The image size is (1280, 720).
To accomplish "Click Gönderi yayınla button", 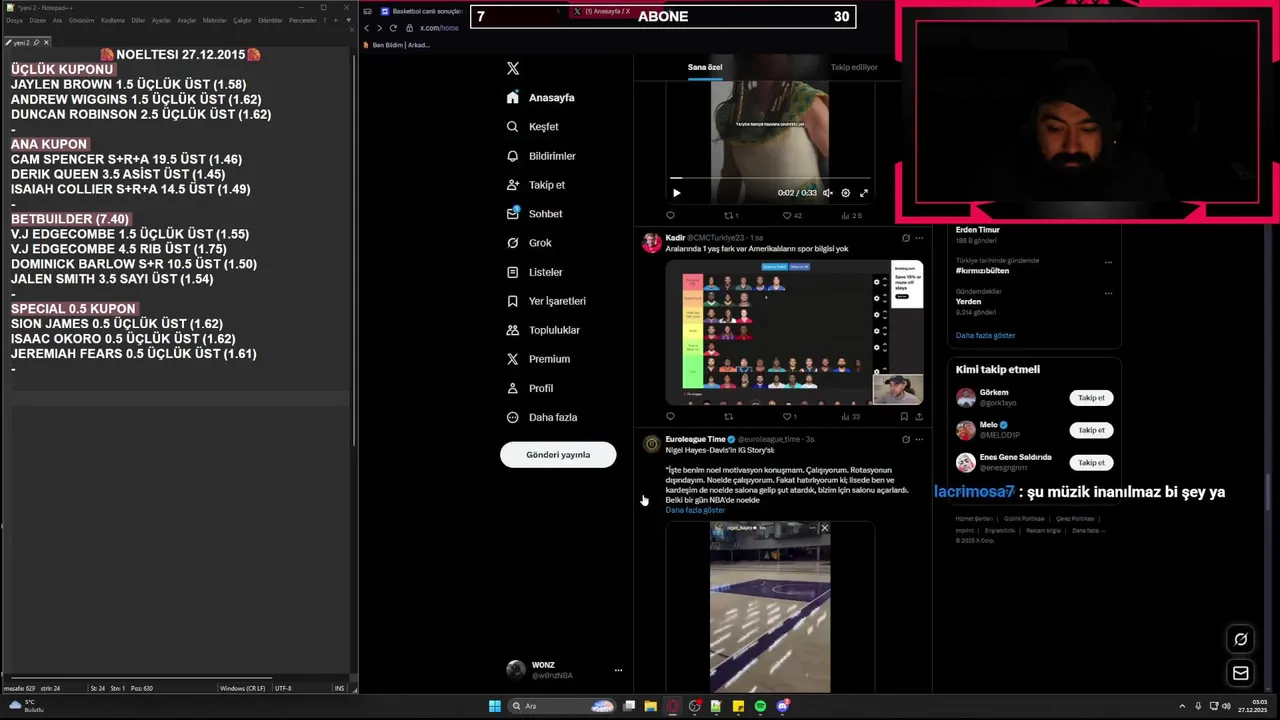I will 558,454.
